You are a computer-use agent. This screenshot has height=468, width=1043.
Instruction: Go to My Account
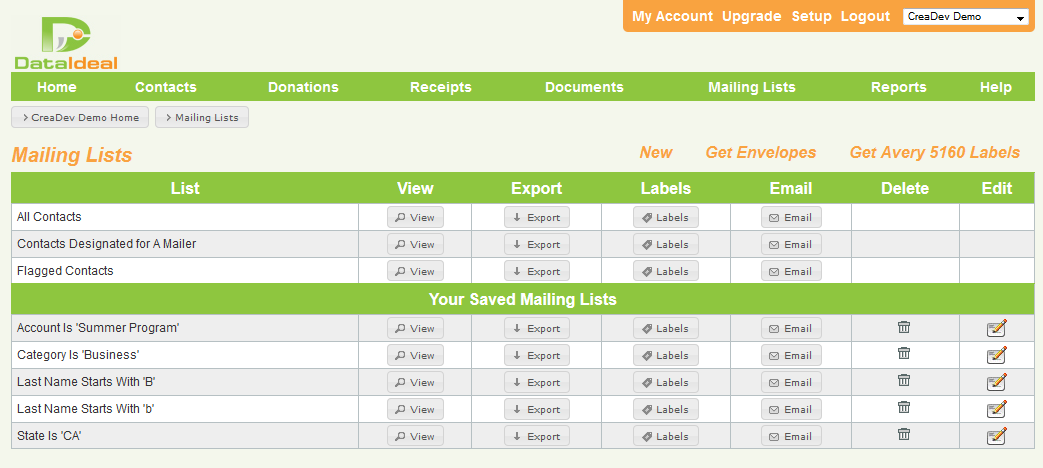(x=672, y=17)
